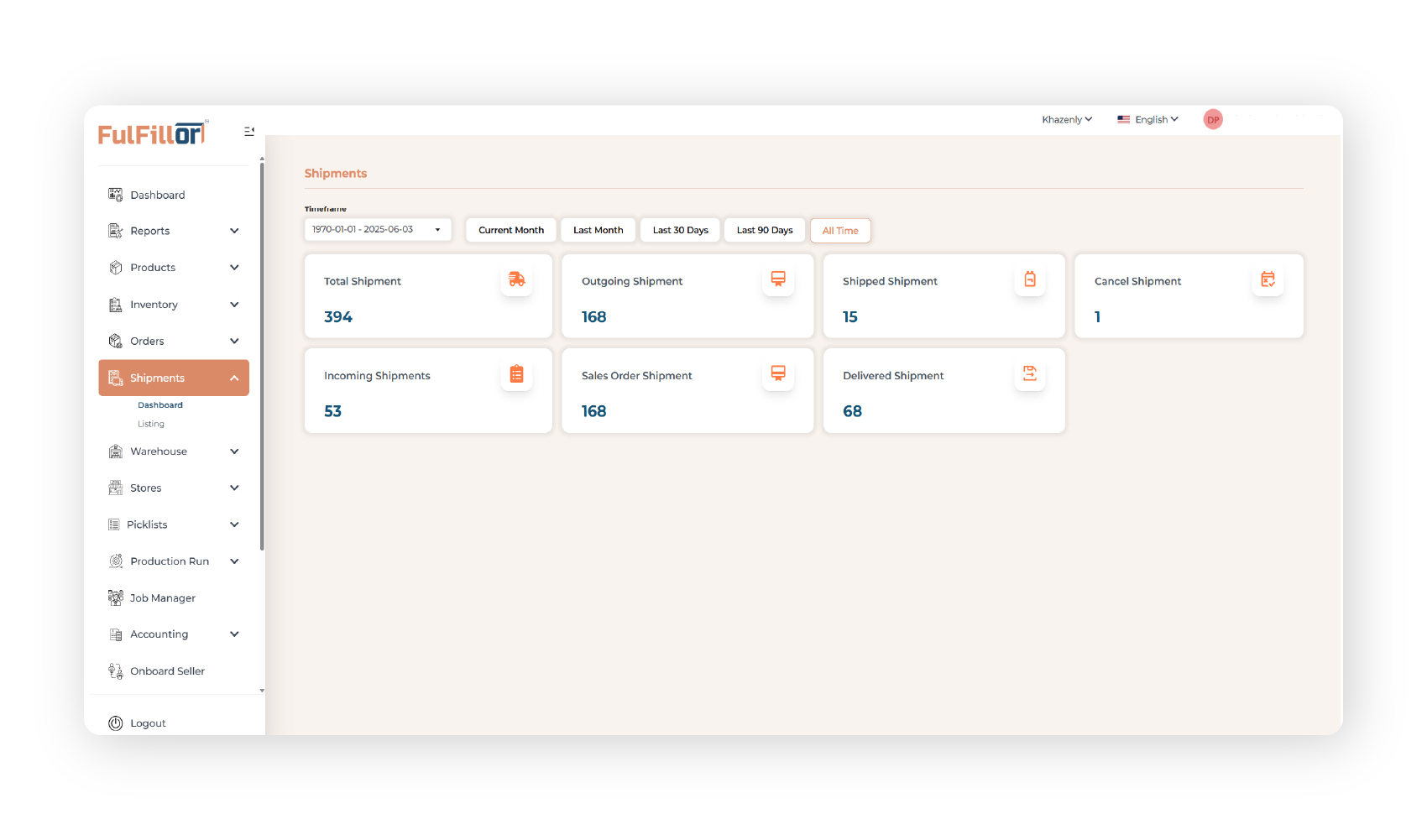Click the US flag language icon
Screen dimensions: 1427x840
coord(1123,120)
